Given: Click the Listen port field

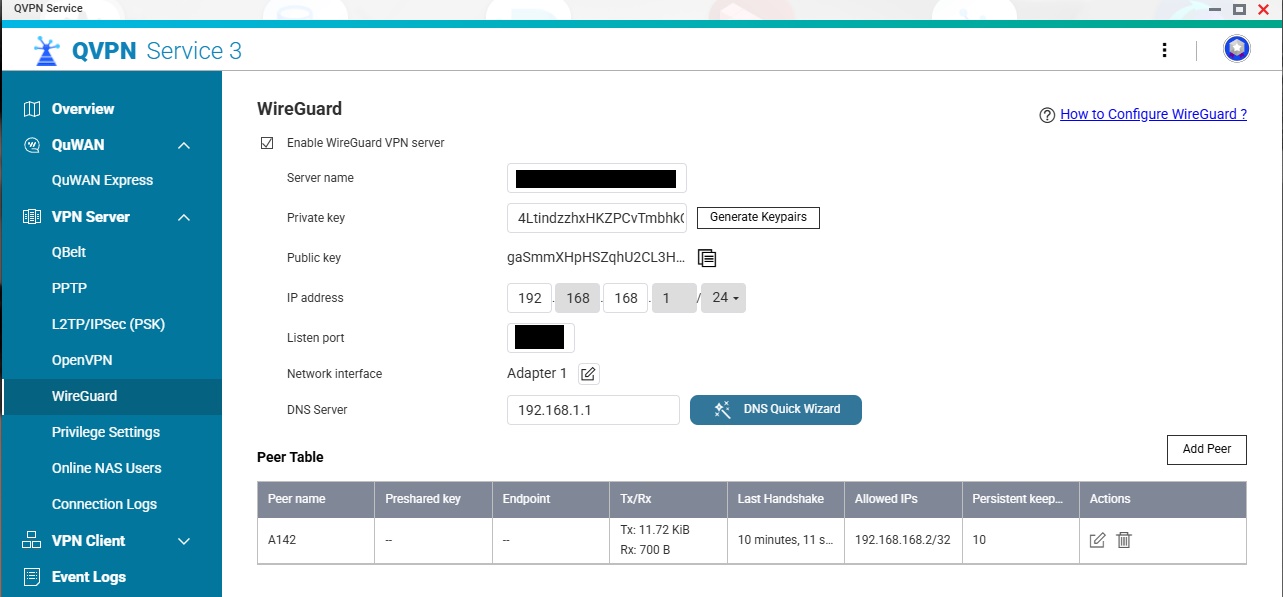Looking at the screenshot, I should coord(541,338).
